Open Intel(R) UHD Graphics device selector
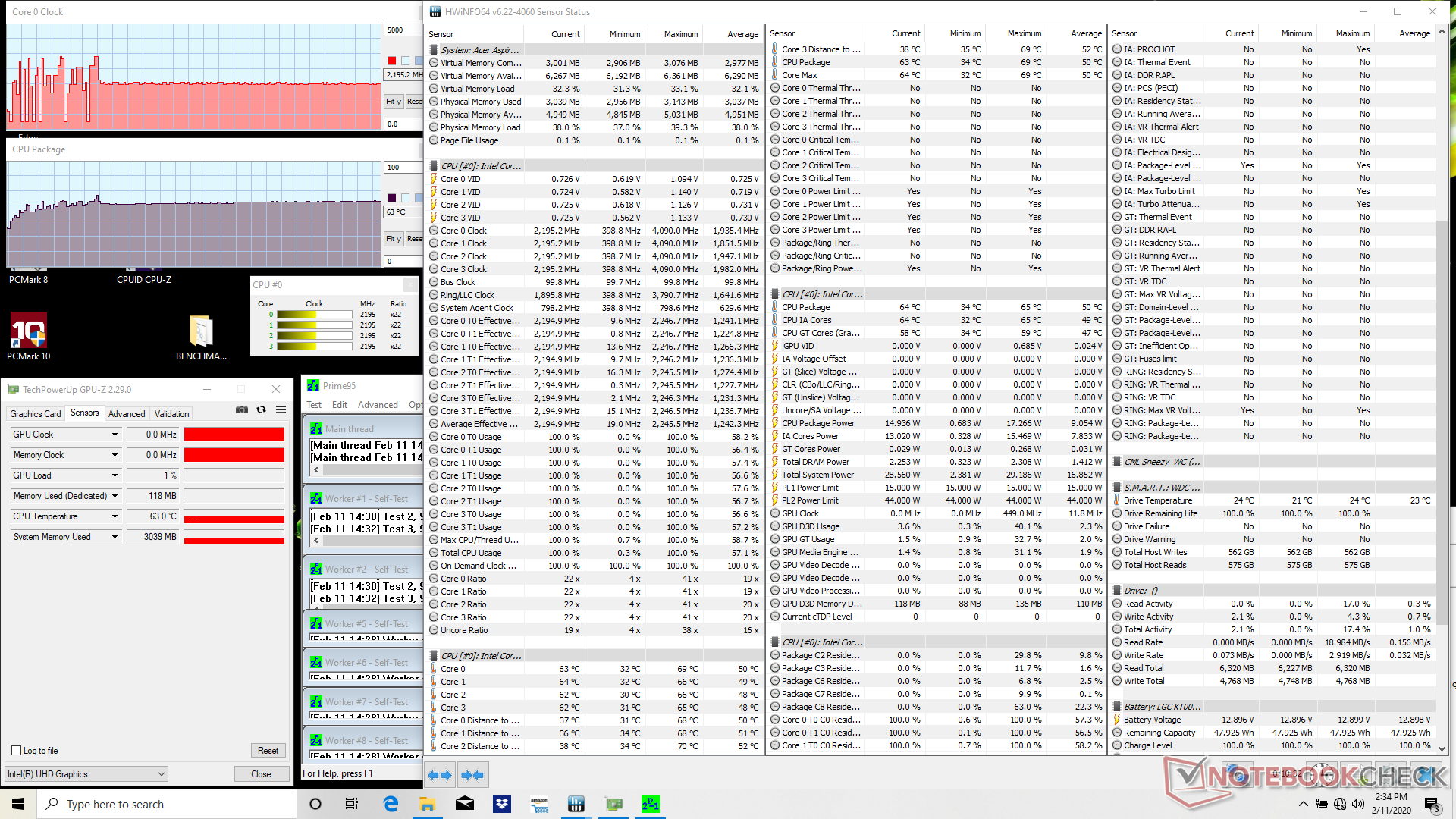The height and width of the screenshot is (819, 1456). (x=86, y=774)
